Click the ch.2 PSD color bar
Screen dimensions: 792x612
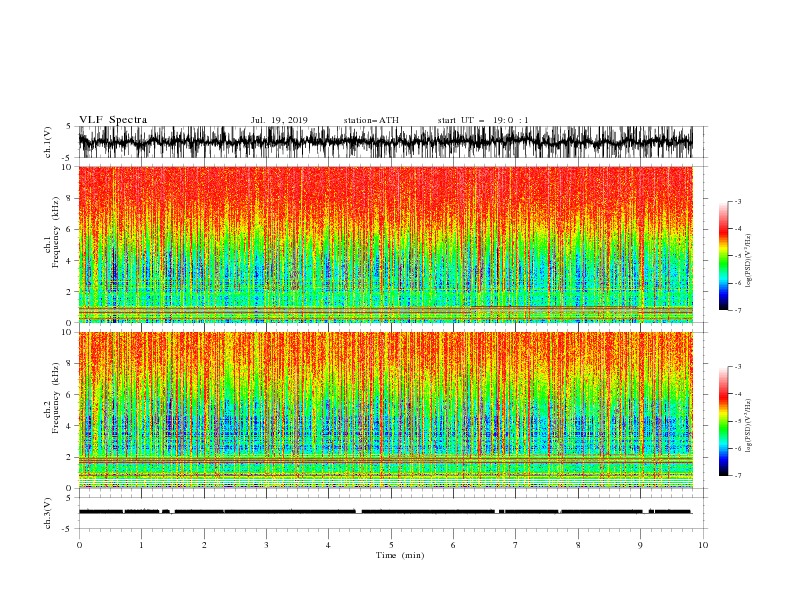click(x=723, y=421)
